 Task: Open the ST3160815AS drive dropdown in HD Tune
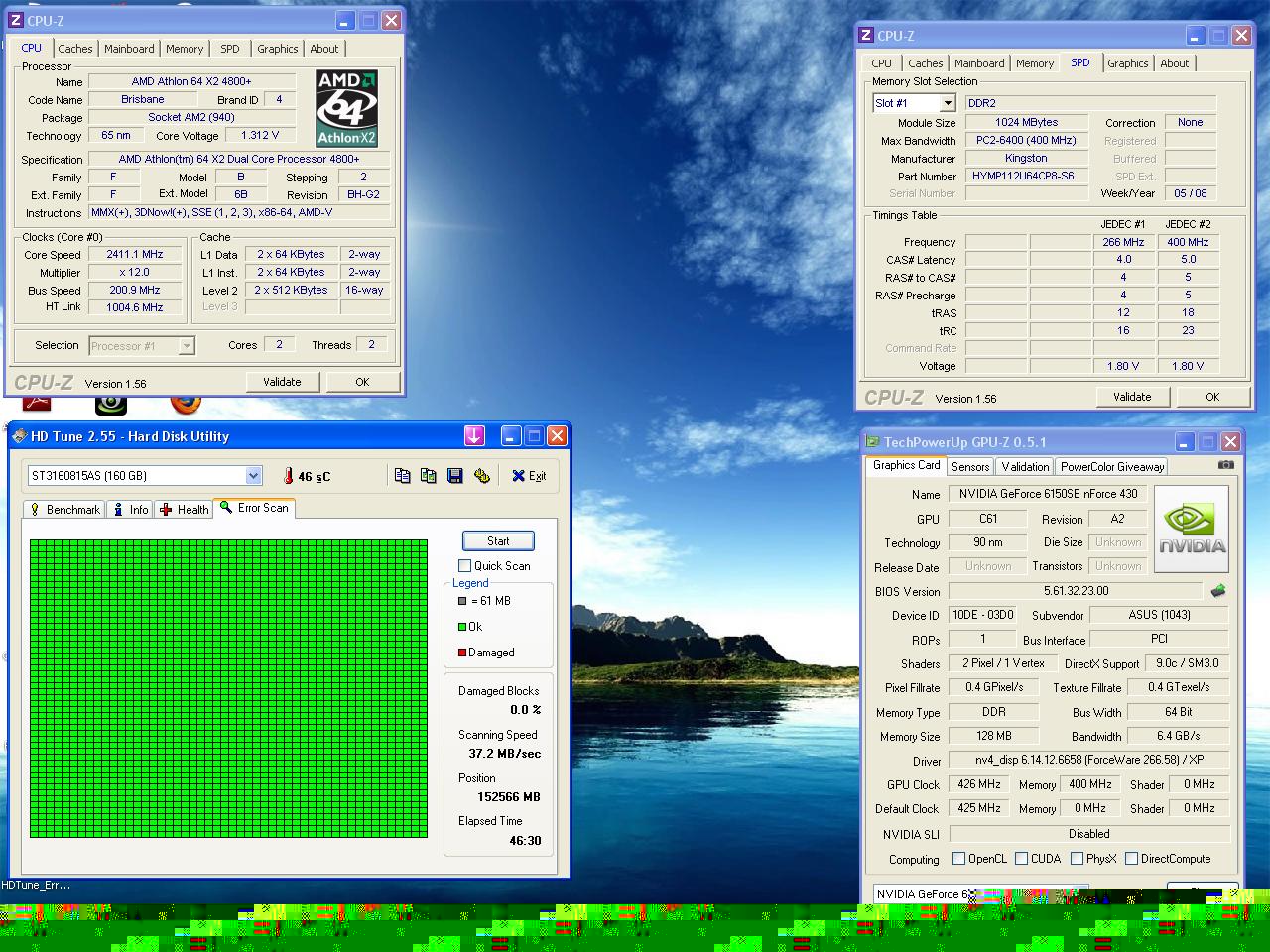point(253,476)
